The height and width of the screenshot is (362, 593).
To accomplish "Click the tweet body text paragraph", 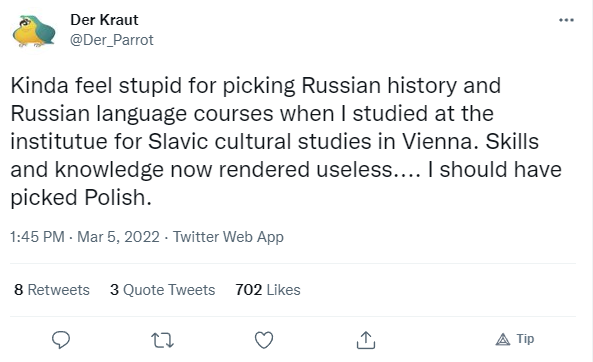I will click(x=286, y=141).
